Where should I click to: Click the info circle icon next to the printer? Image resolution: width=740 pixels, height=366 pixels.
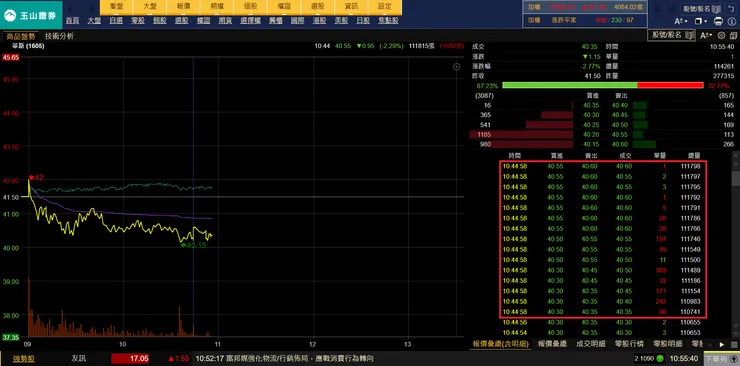coord(732,21)
